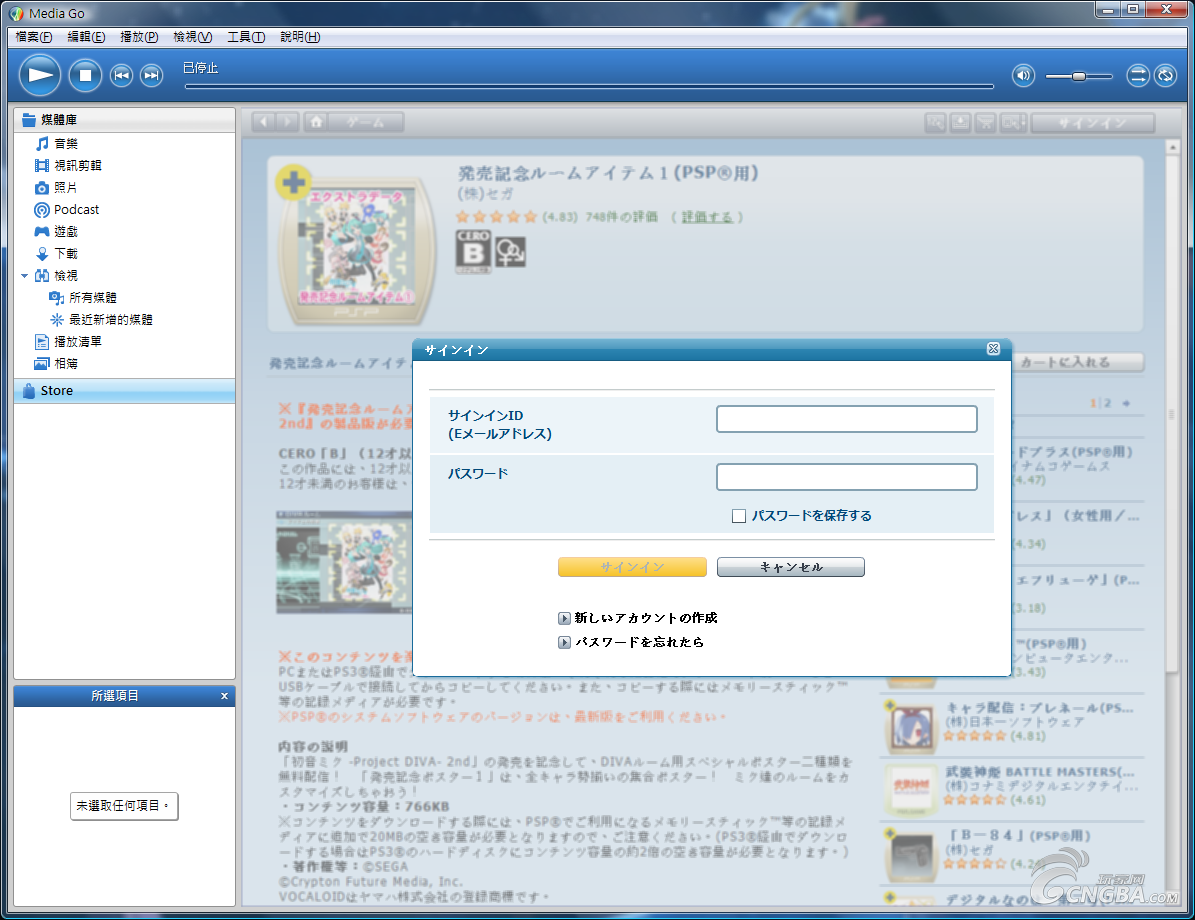Collapse the 檢視 tree node arrow
The image size is (1195, 920).
(24, 276)
